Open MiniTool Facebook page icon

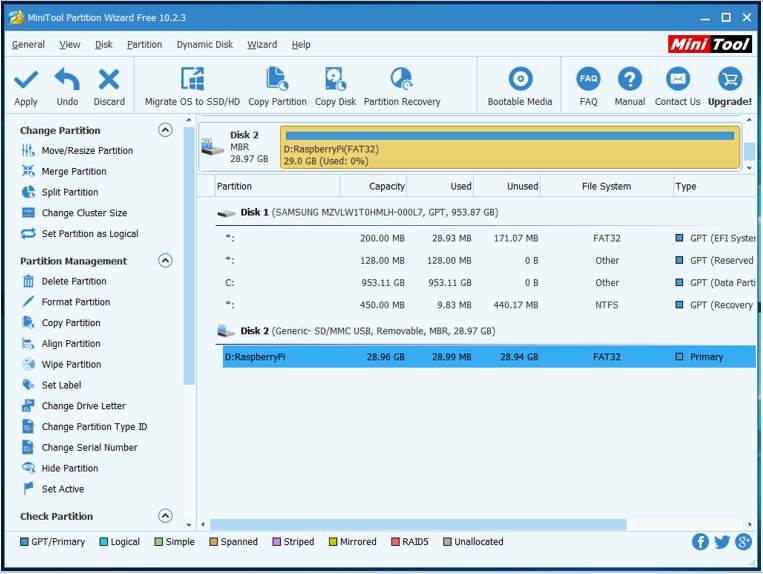[x=700, y=542]
